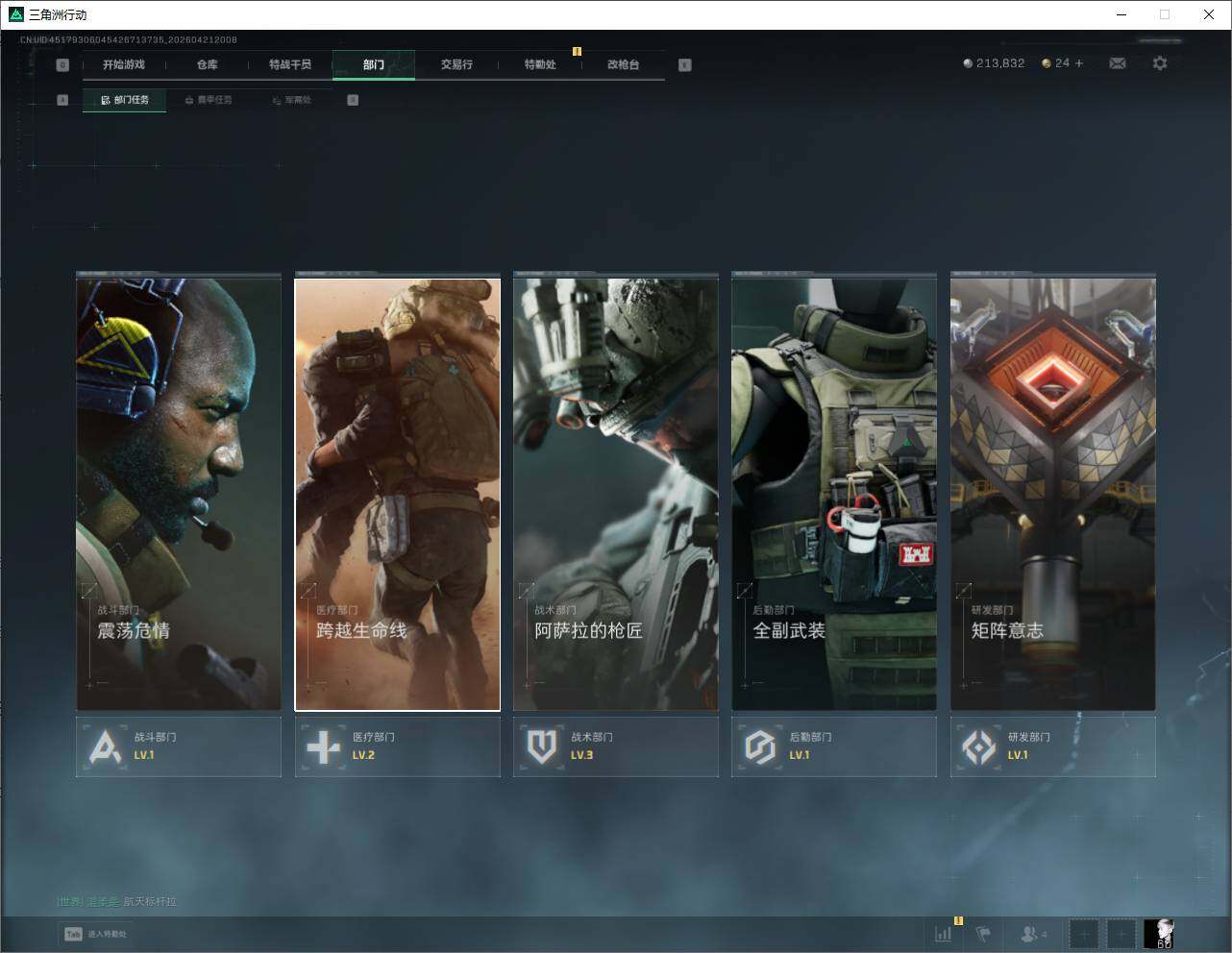Click the 213,832 currency balance
The height and width of the screenshot is (953, 1232).
point(994,63)
